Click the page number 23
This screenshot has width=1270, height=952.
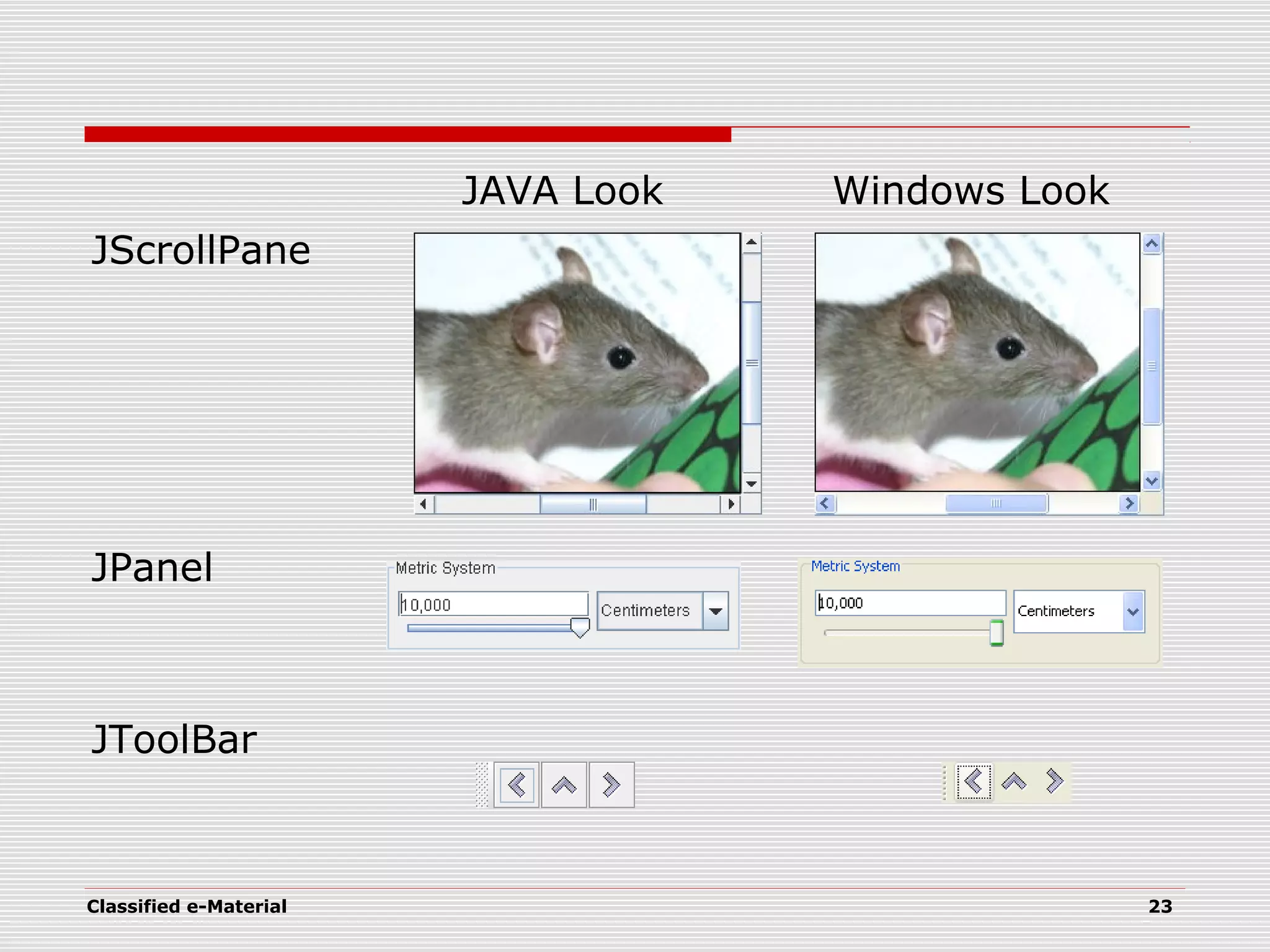1160,907
